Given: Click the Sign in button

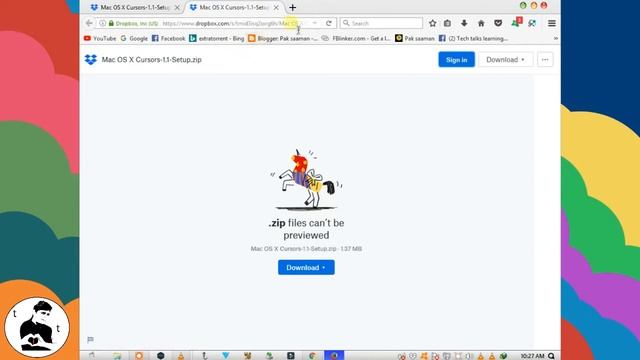Looking at the screenshot, I should [x=456, y=60].
